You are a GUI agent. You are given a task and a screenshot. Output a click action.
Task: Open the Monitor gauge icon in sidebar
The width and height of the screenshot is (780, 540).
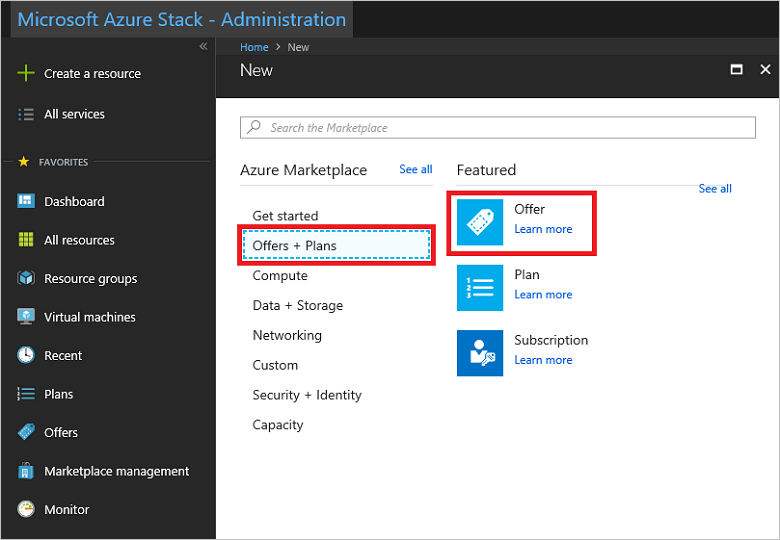coord(26,510)
